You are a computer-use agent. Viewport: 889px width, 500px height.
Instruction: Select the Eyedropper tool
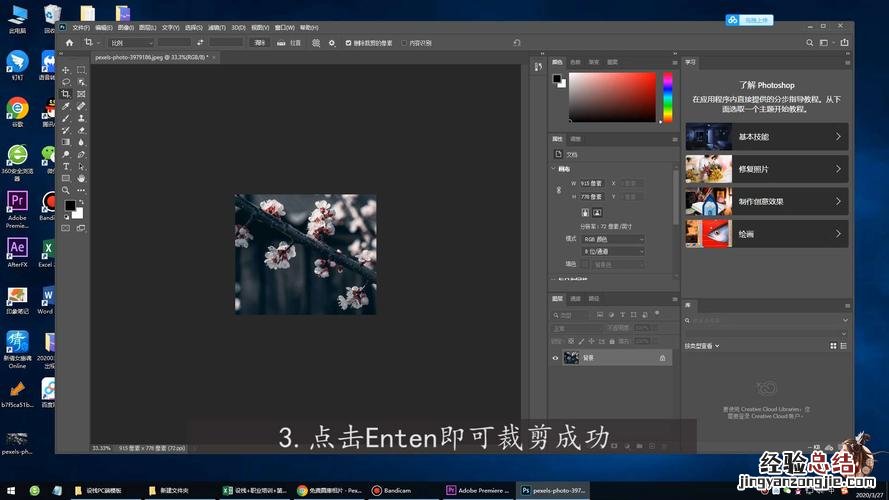(66, 106)
